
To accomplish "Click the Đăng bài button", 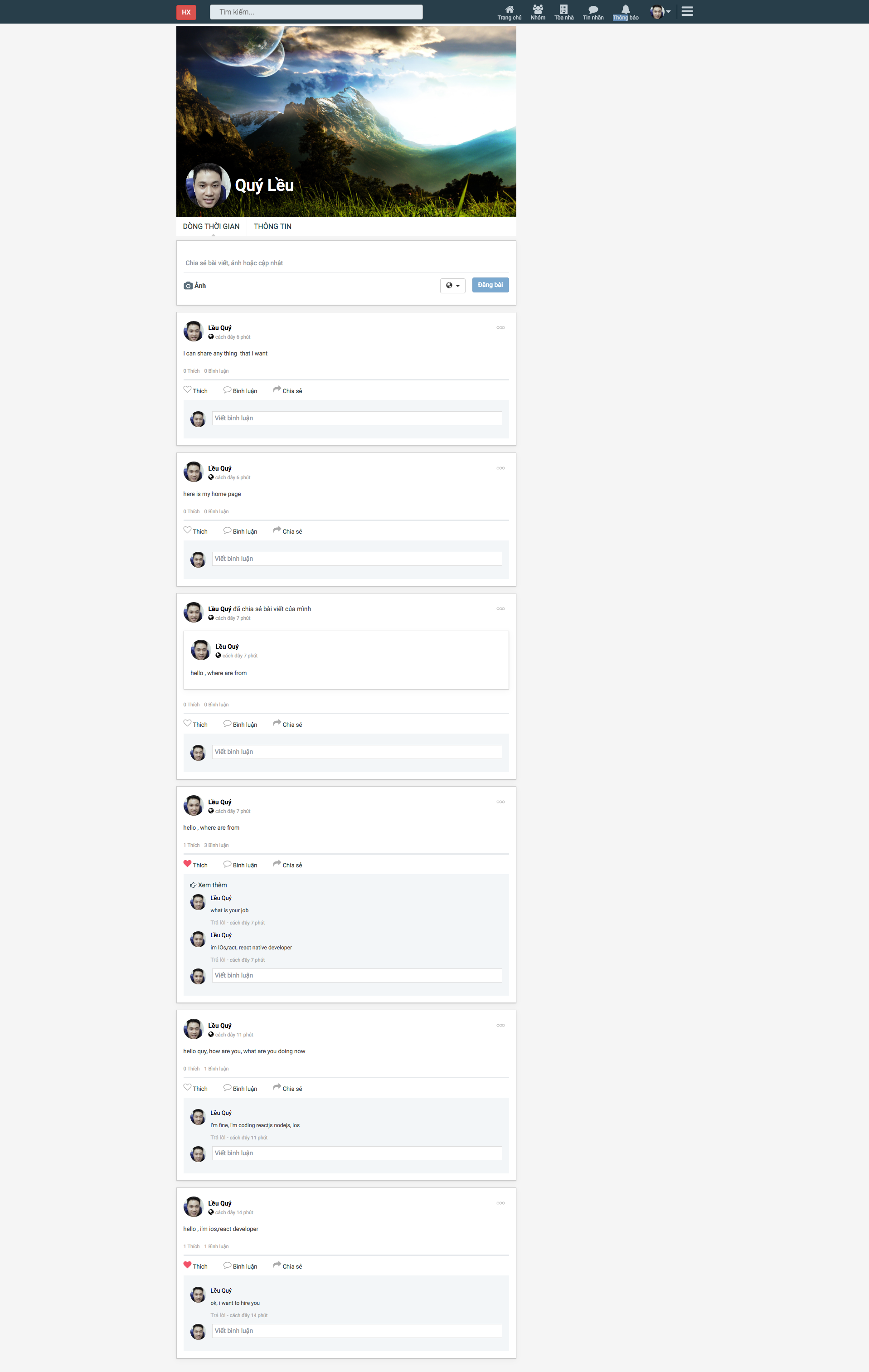I will (490, 285).
